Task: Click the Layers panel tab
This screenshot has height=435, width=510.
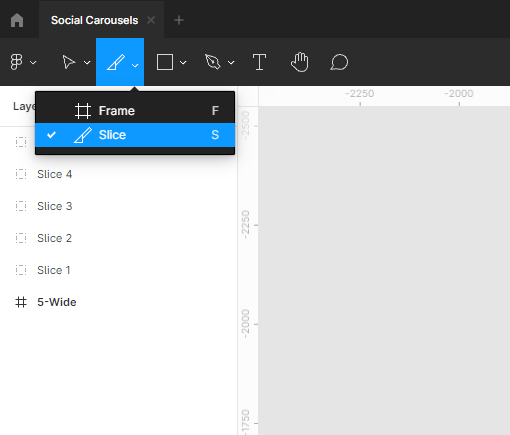Action: (x=24, y=106)
